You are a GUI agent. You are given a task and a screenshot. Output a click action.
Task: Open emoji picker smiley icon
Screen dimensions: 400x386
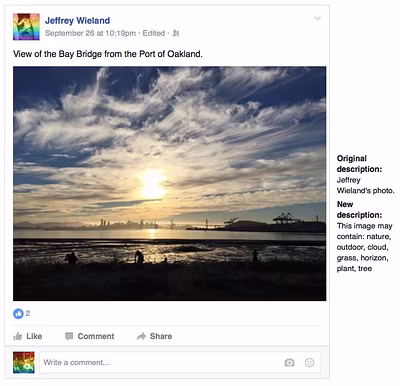(x=309, y=363)
